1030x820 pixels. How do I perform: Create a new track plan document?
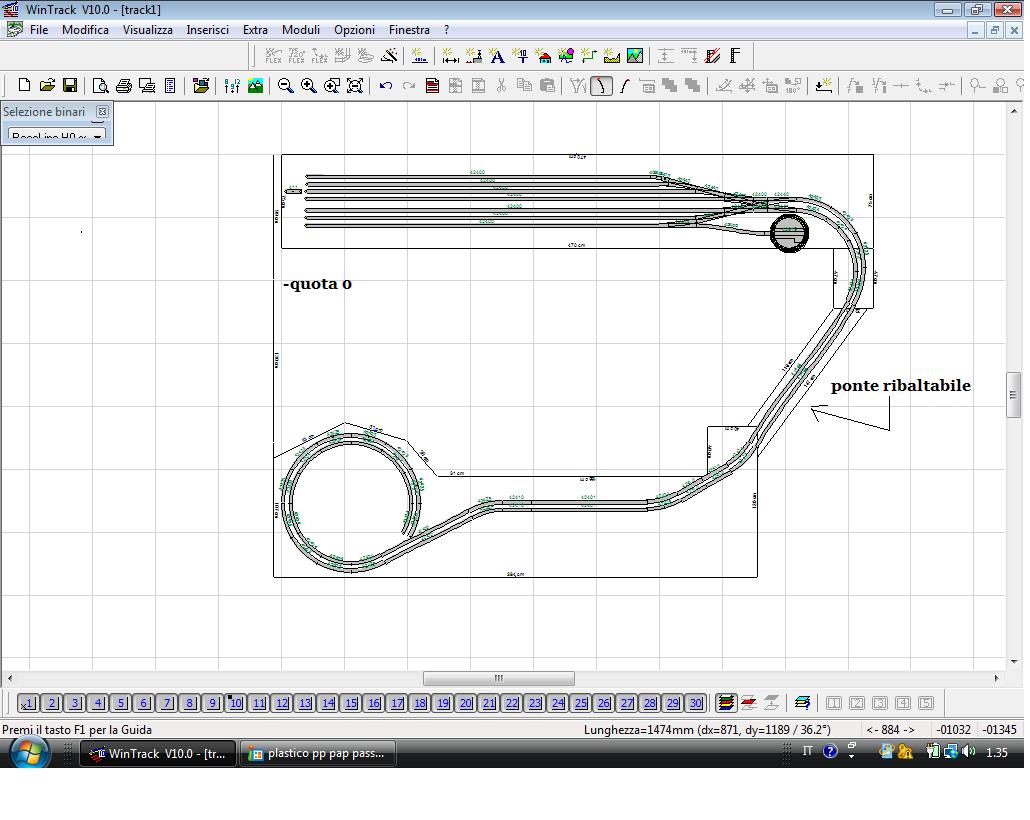pos(24,85)
